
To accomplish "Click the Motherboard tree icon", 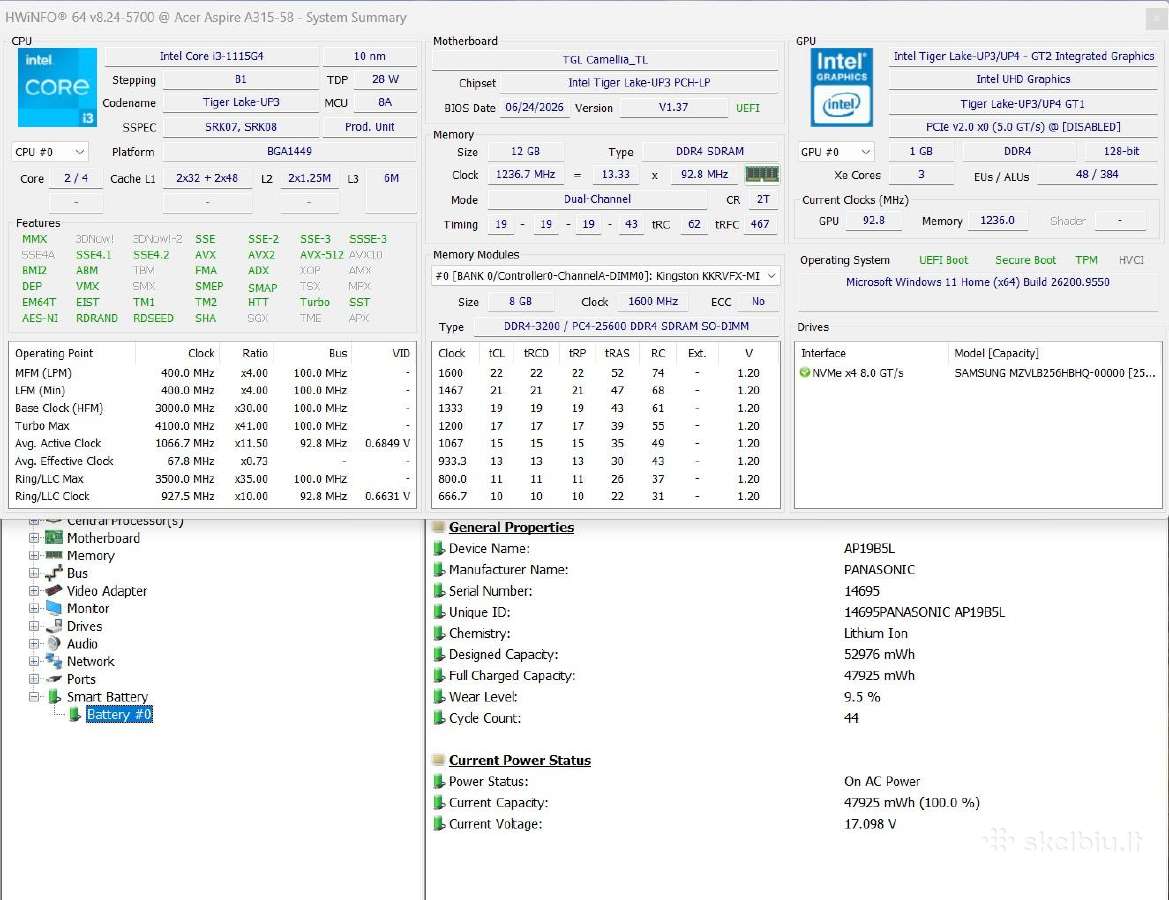I will tap(54, 538).
